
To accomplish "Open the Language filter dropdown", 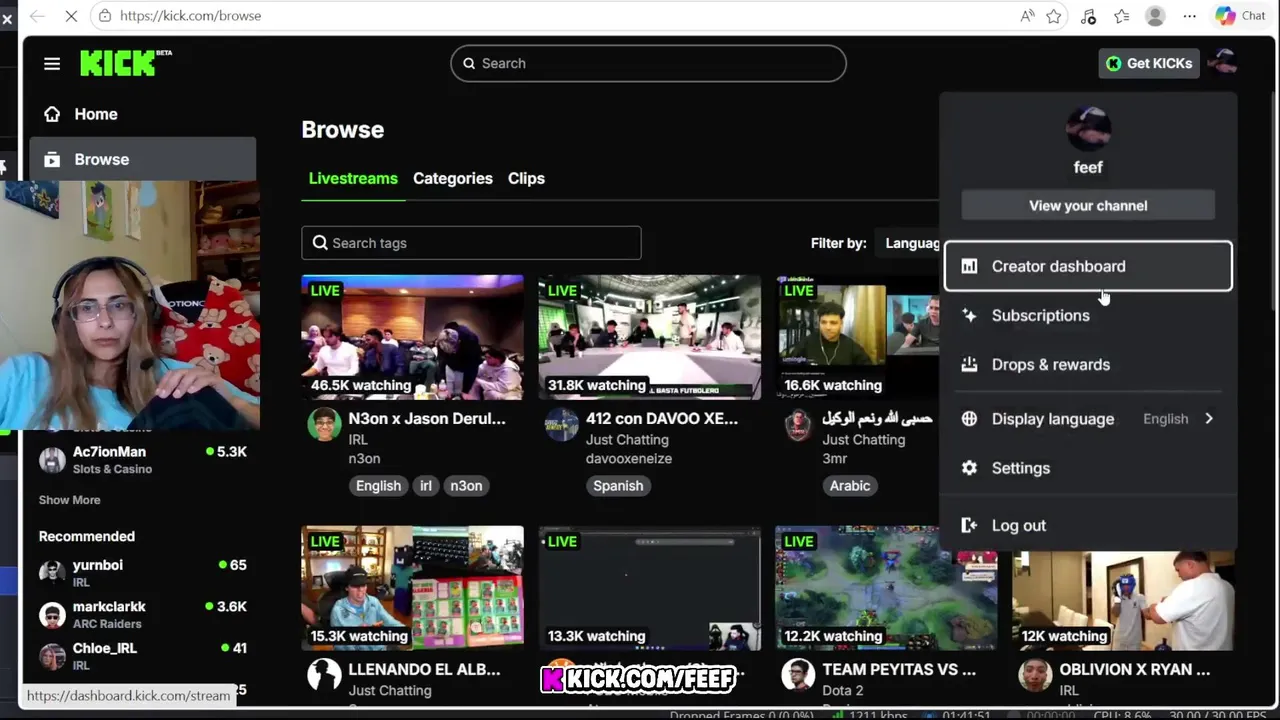I will point(910,243).
